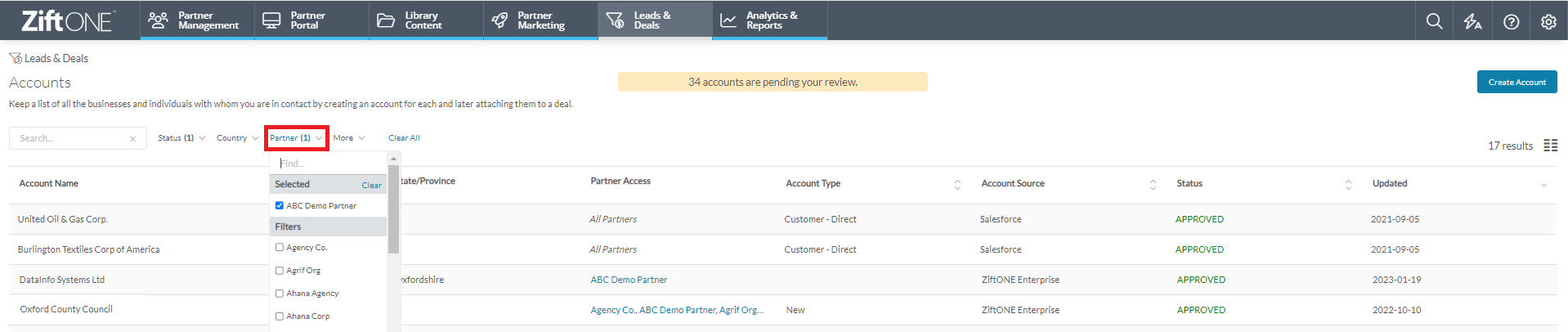Click the ZiftONE logo

coord(69,21)
